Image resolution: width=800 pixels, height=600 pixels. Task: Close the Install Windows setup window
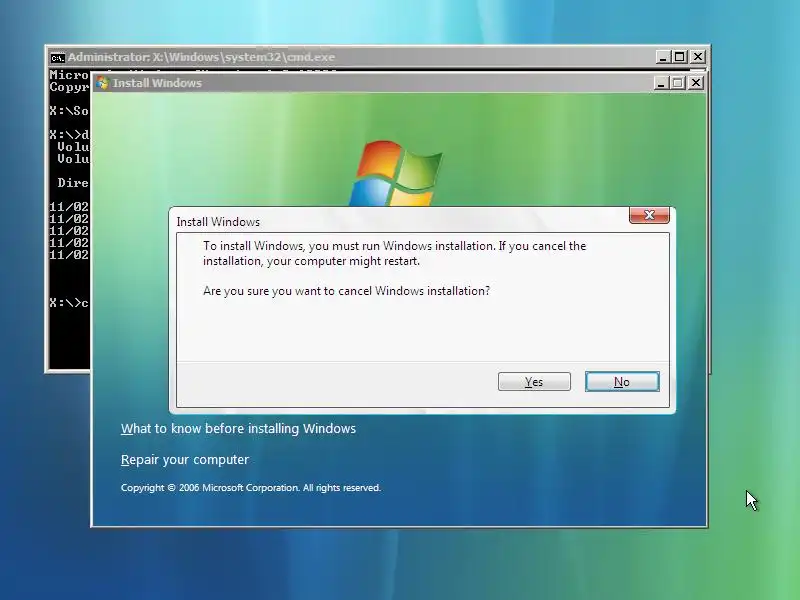tap(695, 83)
